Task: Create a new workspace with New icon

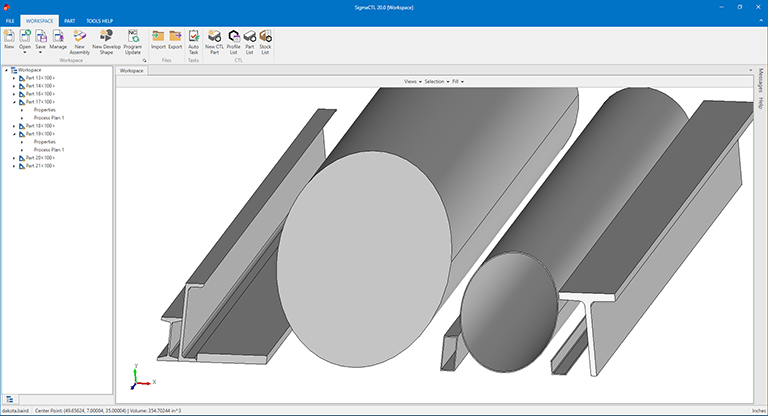Action: click(9, 36)
